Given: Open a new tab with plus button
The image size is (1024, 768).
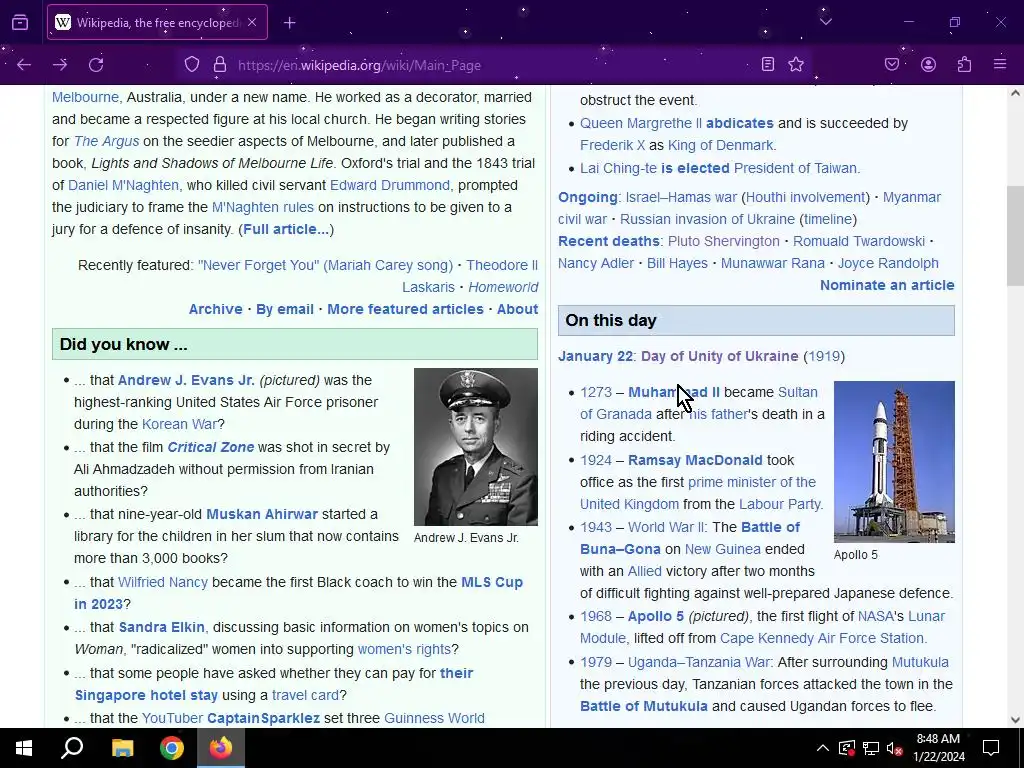Looking at the screenshot, I should tap(290, 23).
